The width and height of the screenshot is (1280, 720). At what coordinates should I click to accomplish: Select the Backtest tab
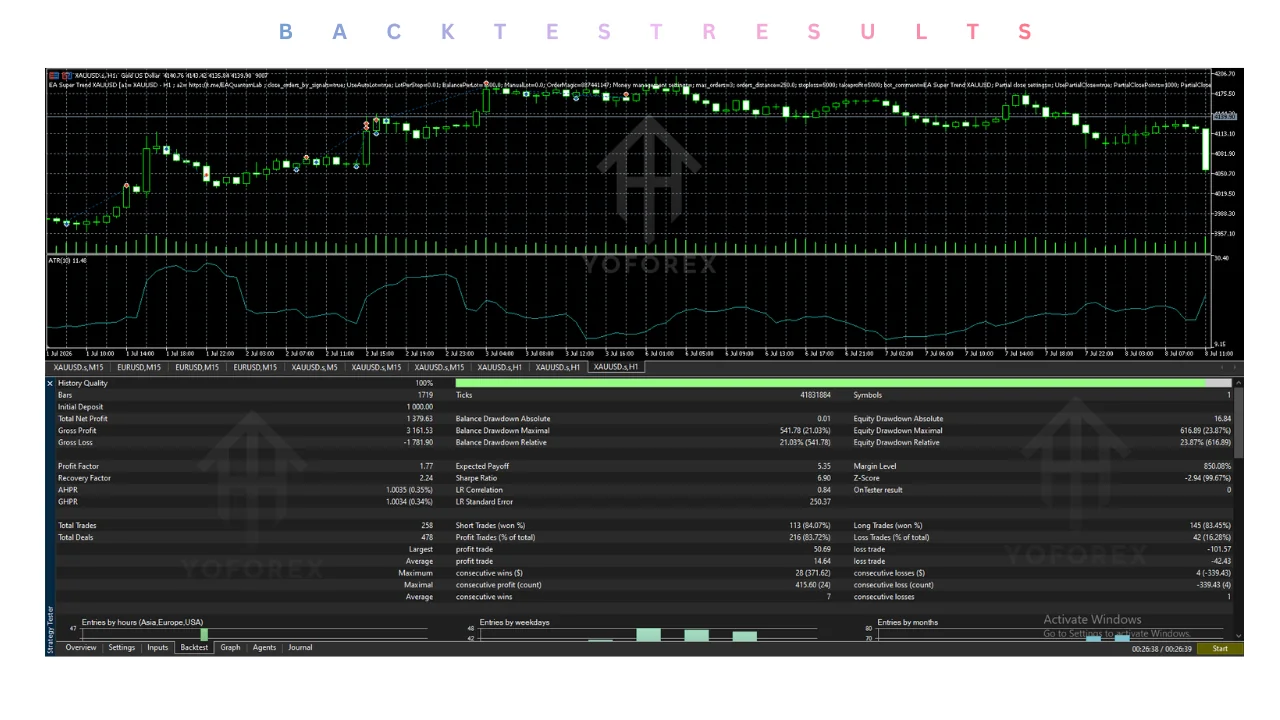194,648
